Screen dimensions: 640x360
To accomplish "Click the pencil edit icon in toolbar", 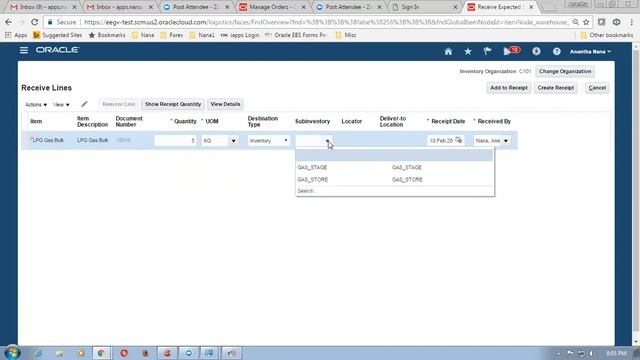I will (84, 104).
